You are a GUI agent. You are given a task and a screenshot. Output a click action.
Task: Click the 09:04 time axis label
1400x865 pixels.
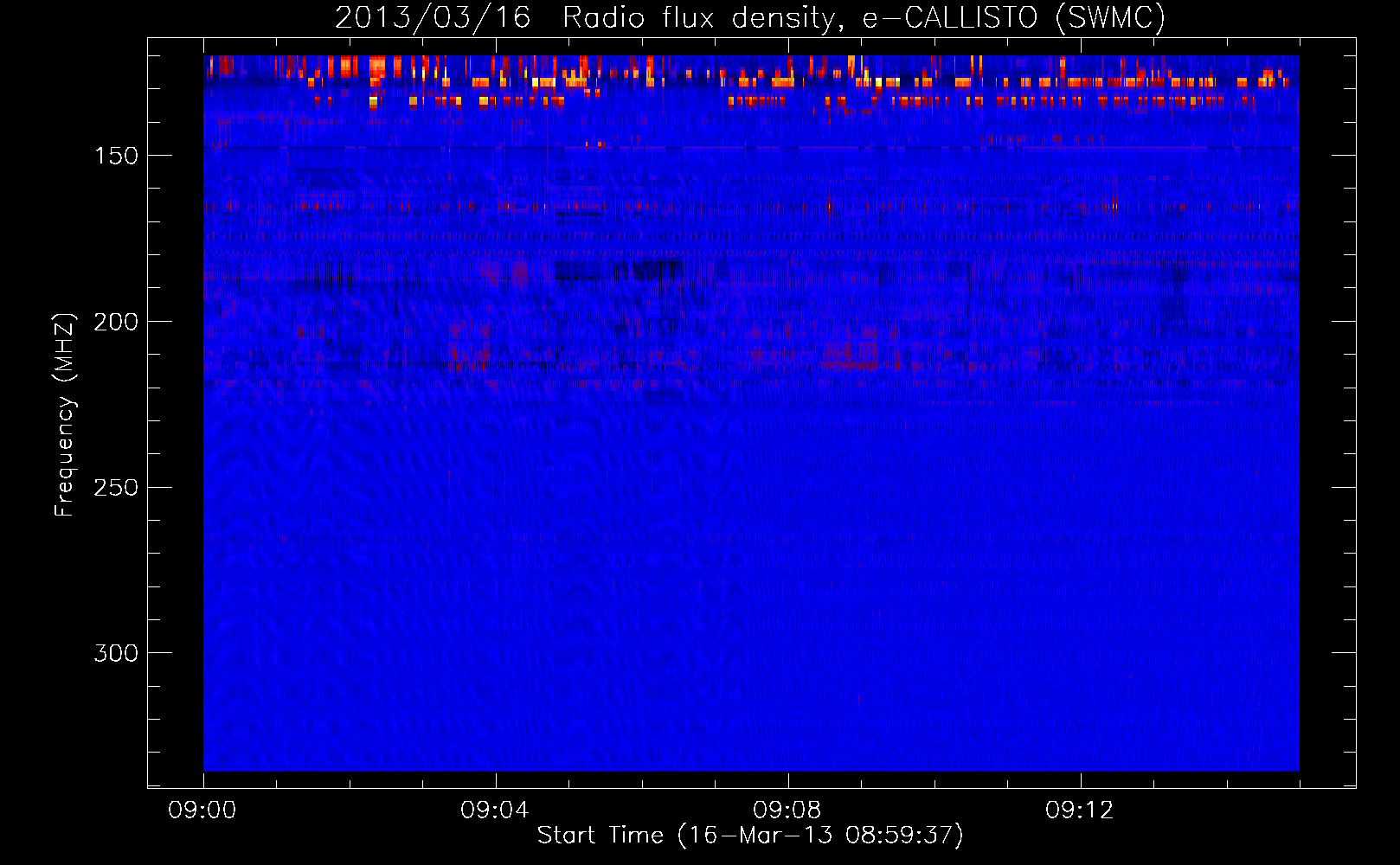[x=495, y=811]
